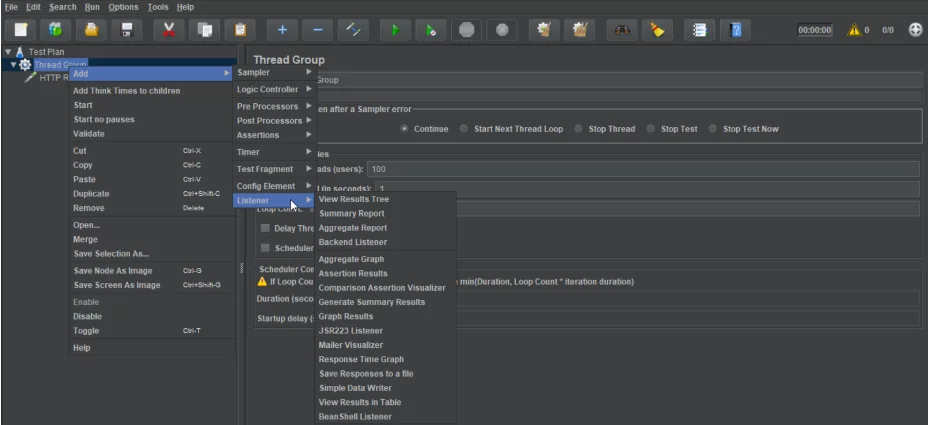Viewport: 928px width, 425px height.
Task: Click the Reset Search broom icon
Action: (658, 30)
